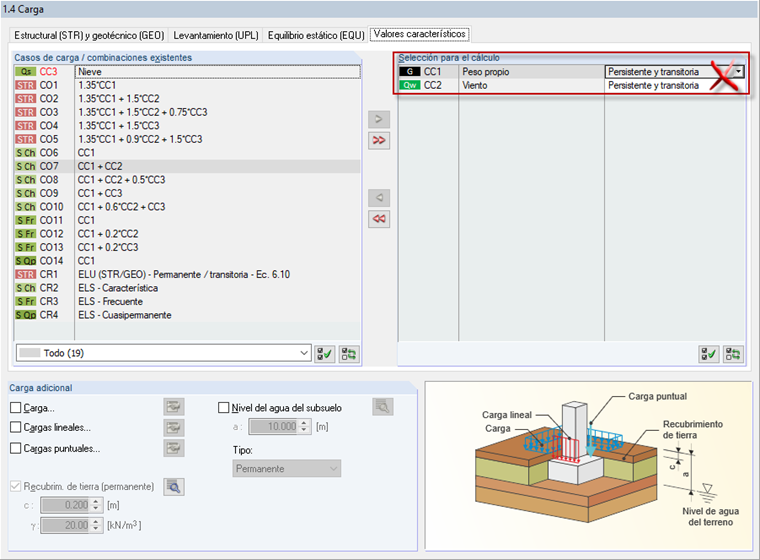Increase the soil unit weight γ value
The image size is (760, 560).
pyautogui.click(x=95, y=522)
